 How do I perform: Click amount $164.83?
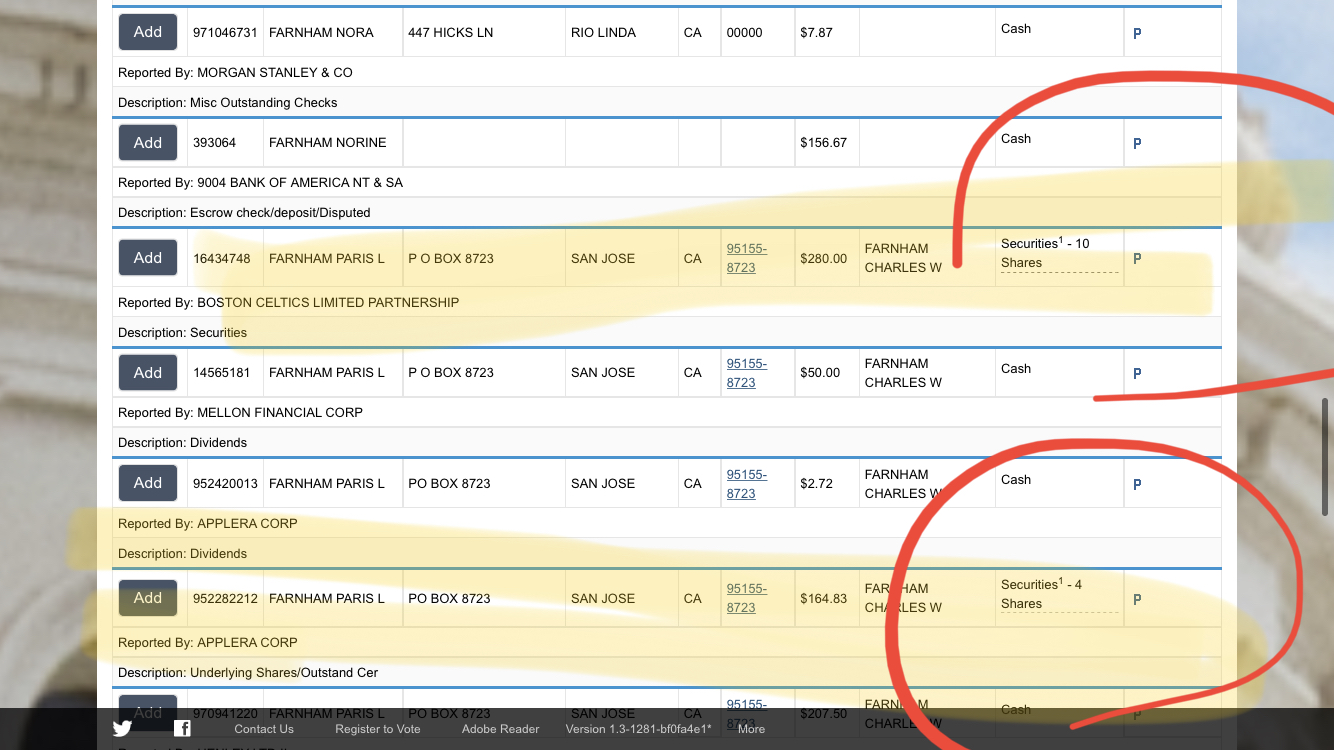tap(823, 599)
